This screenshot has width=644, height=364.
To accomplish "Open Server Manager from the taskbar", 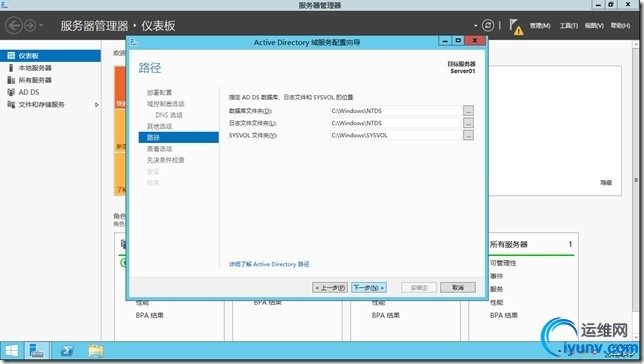I will click(37, 351).
